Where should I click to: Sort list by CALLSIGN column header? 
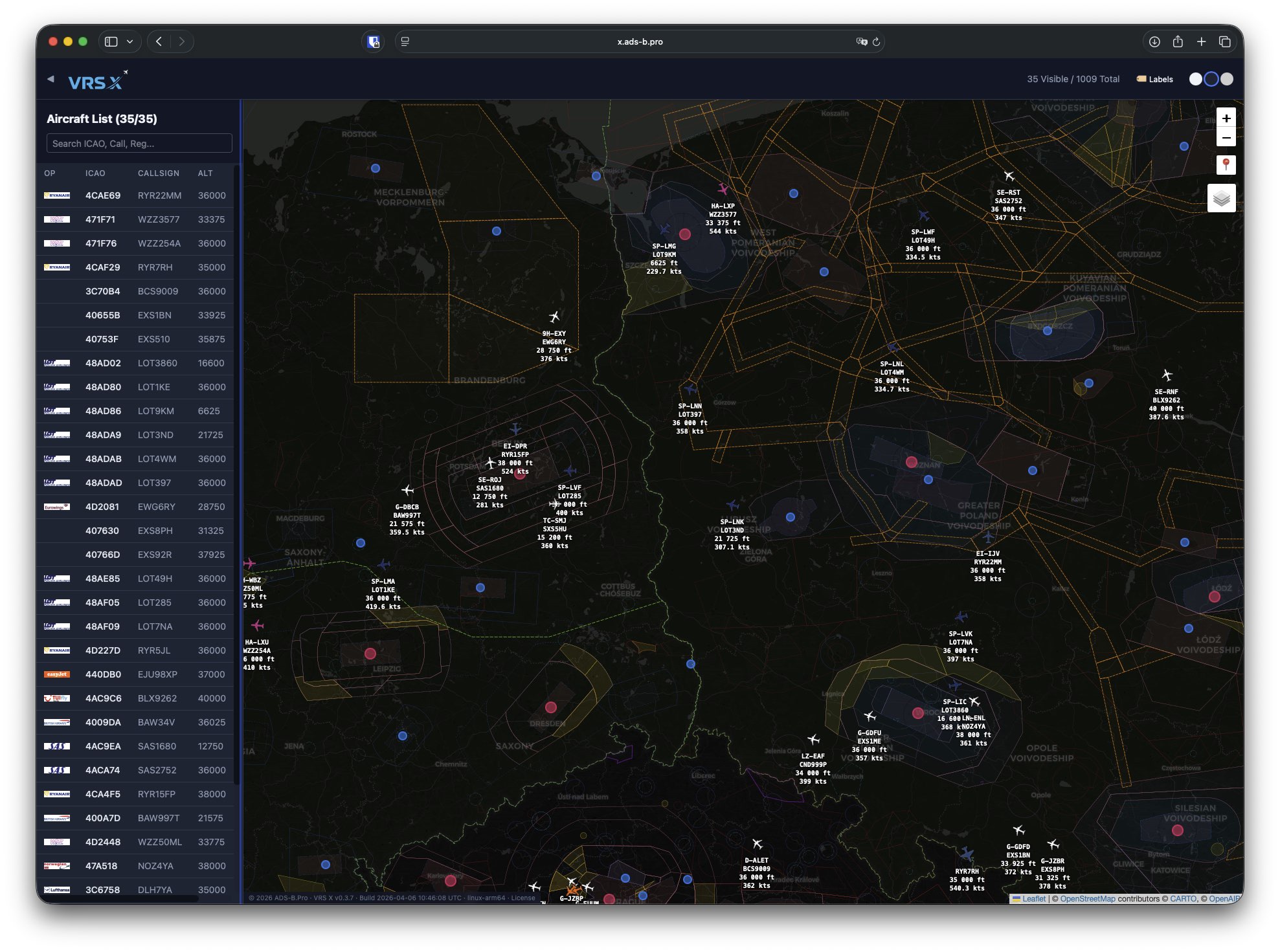(159, 173)
